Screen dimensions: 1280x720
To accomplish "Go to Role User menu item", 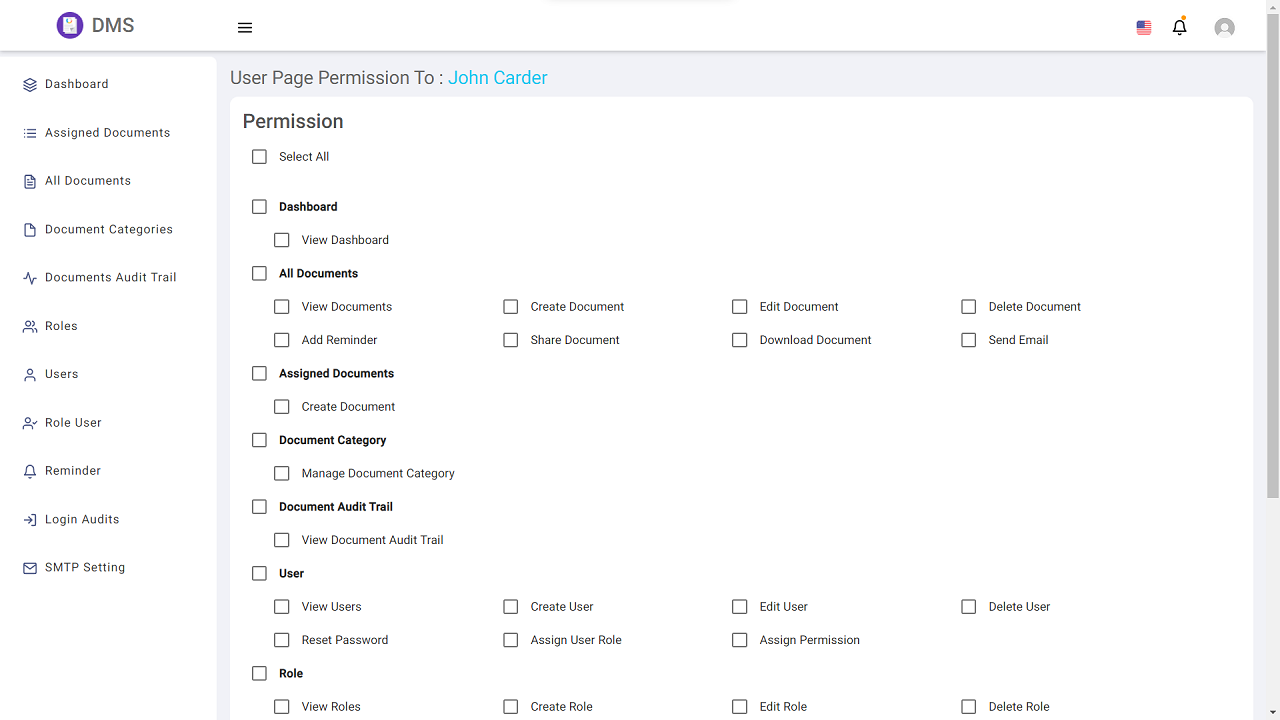I will pyautogui.click(x=73, y=423).
